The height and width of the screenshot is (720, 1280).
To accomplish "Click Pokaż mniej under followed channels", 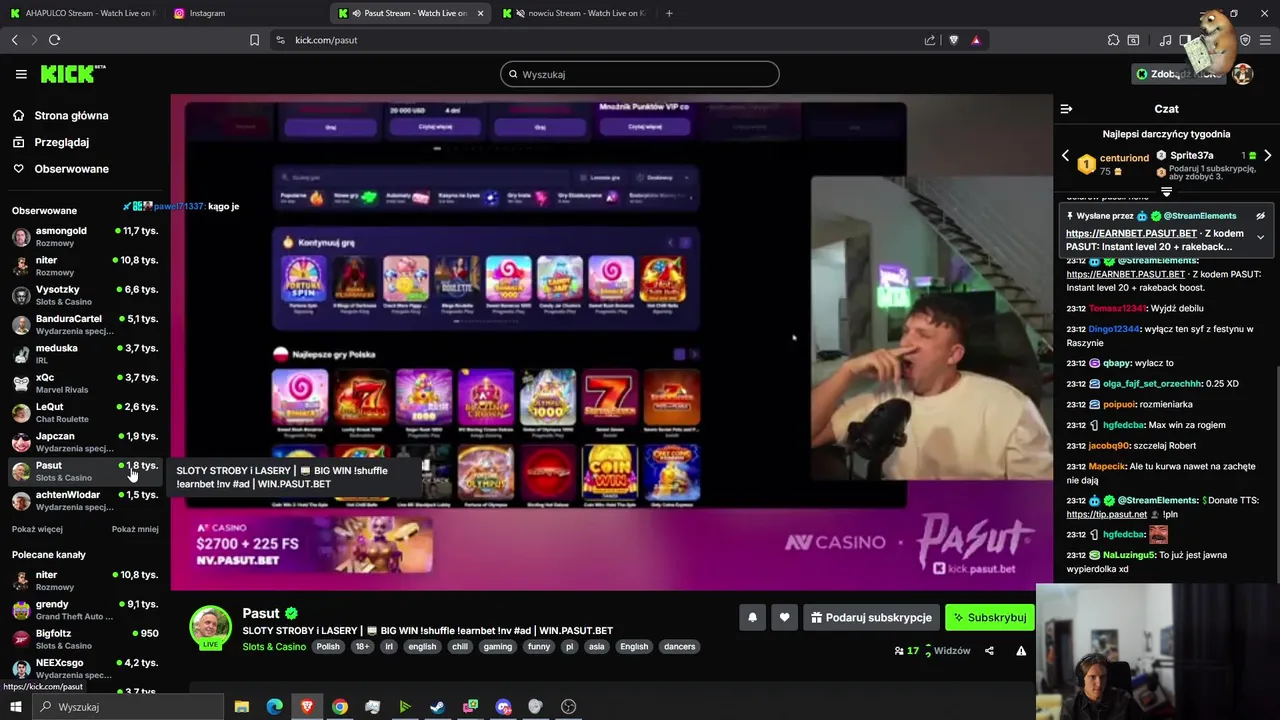I will click(x=135, y=529).
